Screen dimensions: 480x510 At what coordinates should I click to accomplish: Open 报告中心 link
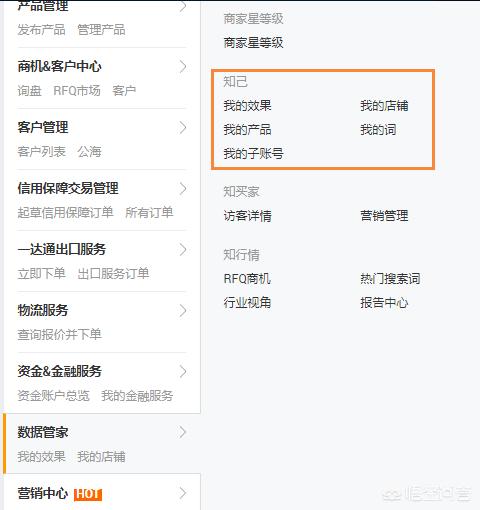[384, 303]
